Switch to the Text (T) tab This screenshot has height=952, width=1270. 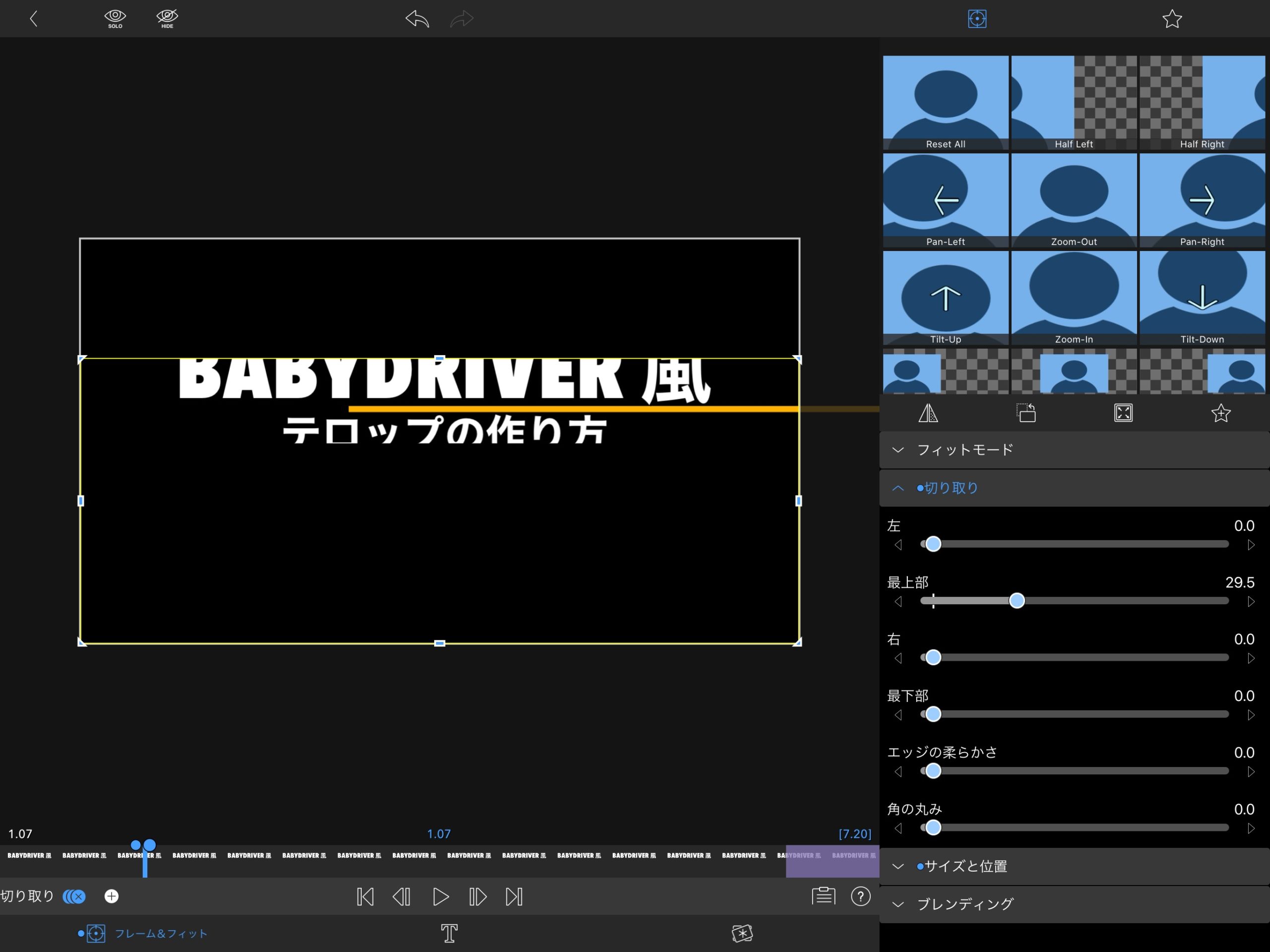449,934
